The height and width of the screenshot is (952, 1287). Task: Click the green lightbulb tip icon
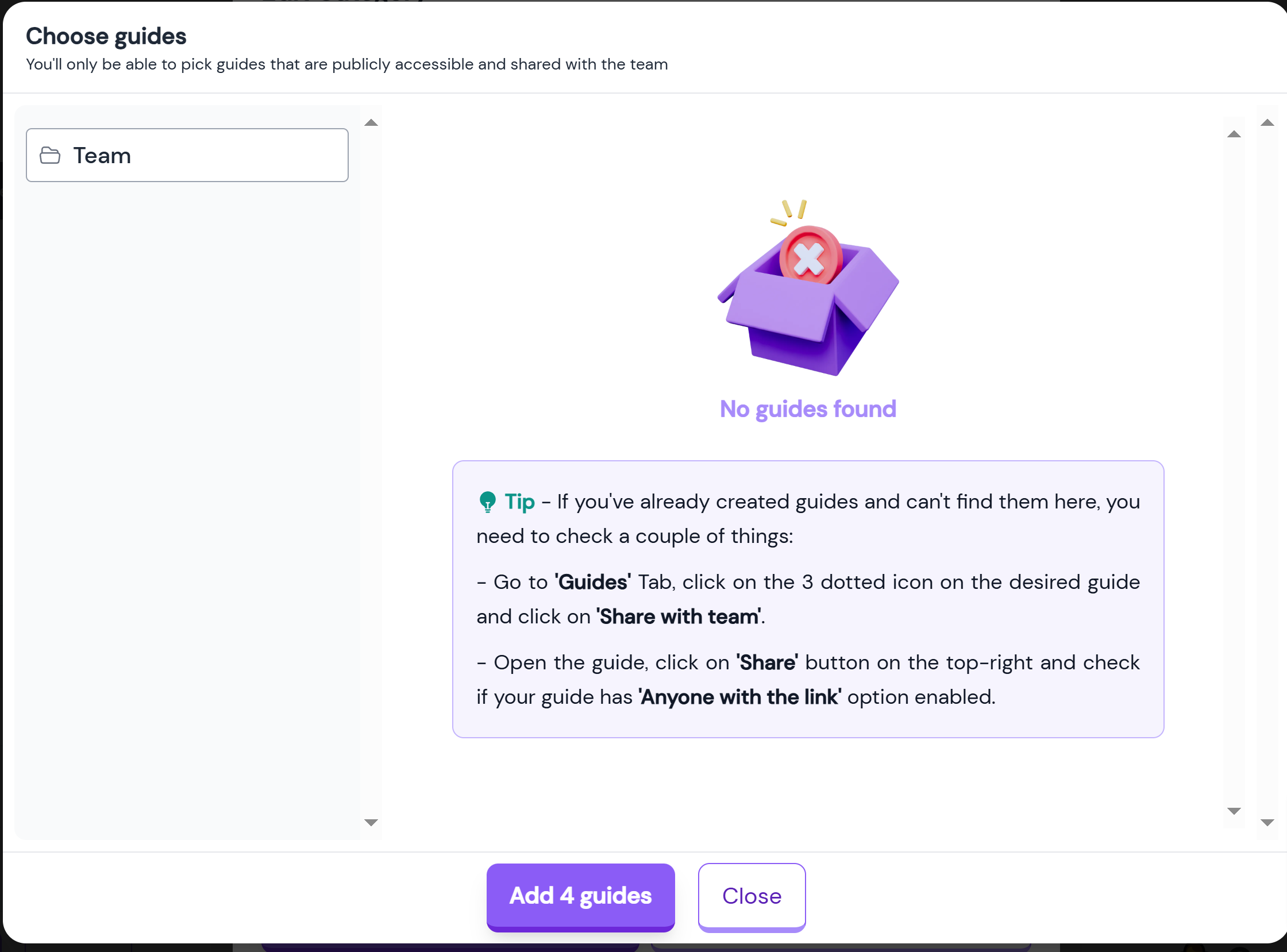click(488, 502)
